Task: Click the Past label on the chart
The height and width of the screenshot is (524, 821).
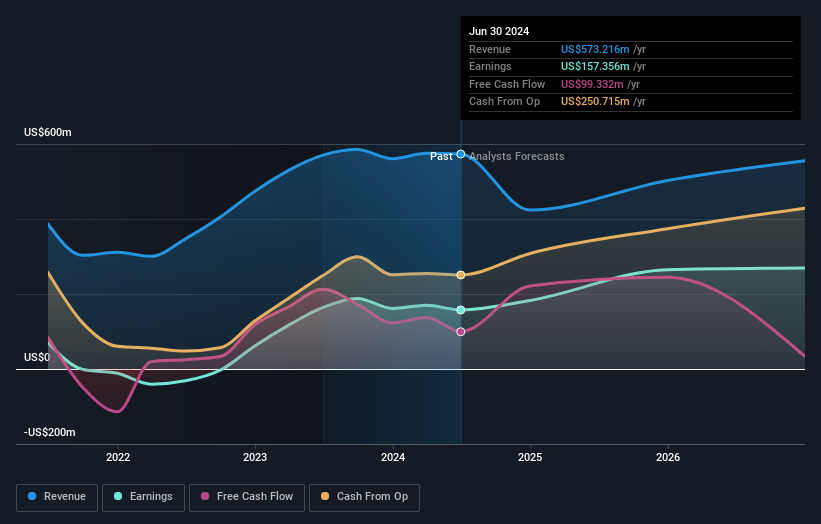Action: (441, 156)
